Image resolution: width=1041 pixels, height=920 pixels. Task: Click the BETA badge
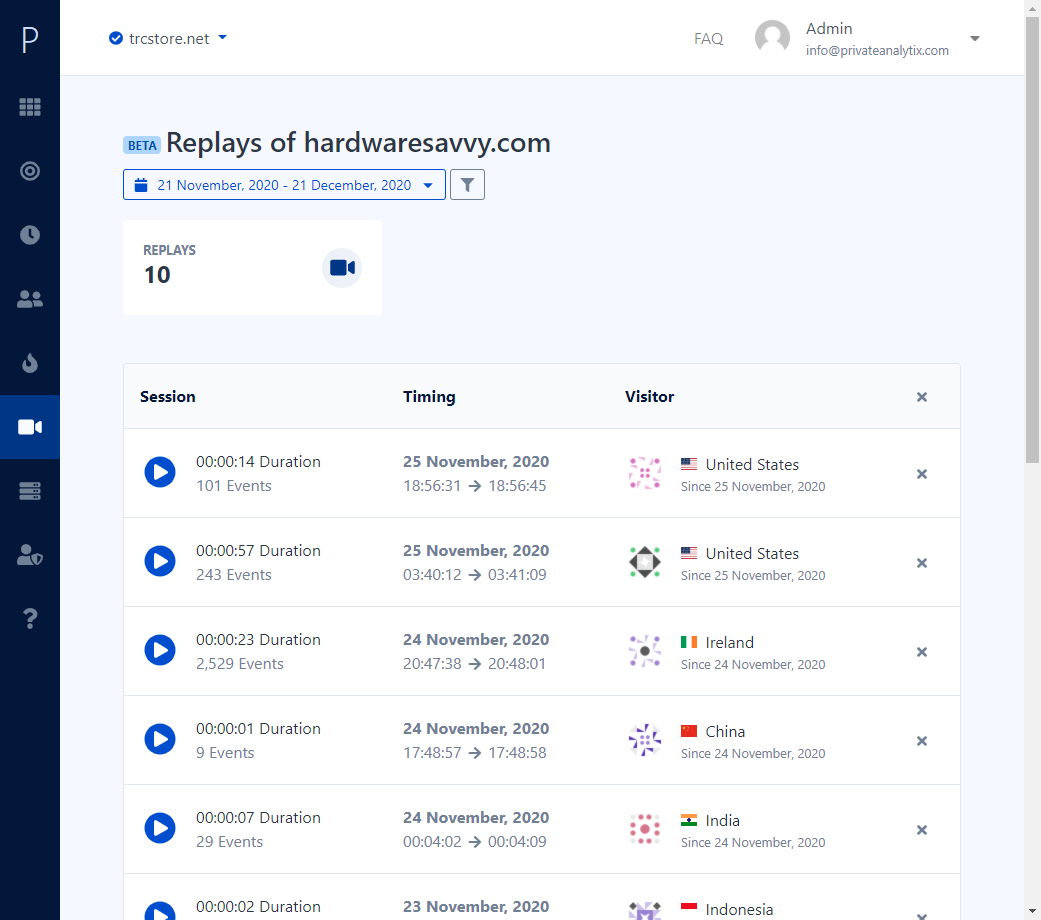142,145
